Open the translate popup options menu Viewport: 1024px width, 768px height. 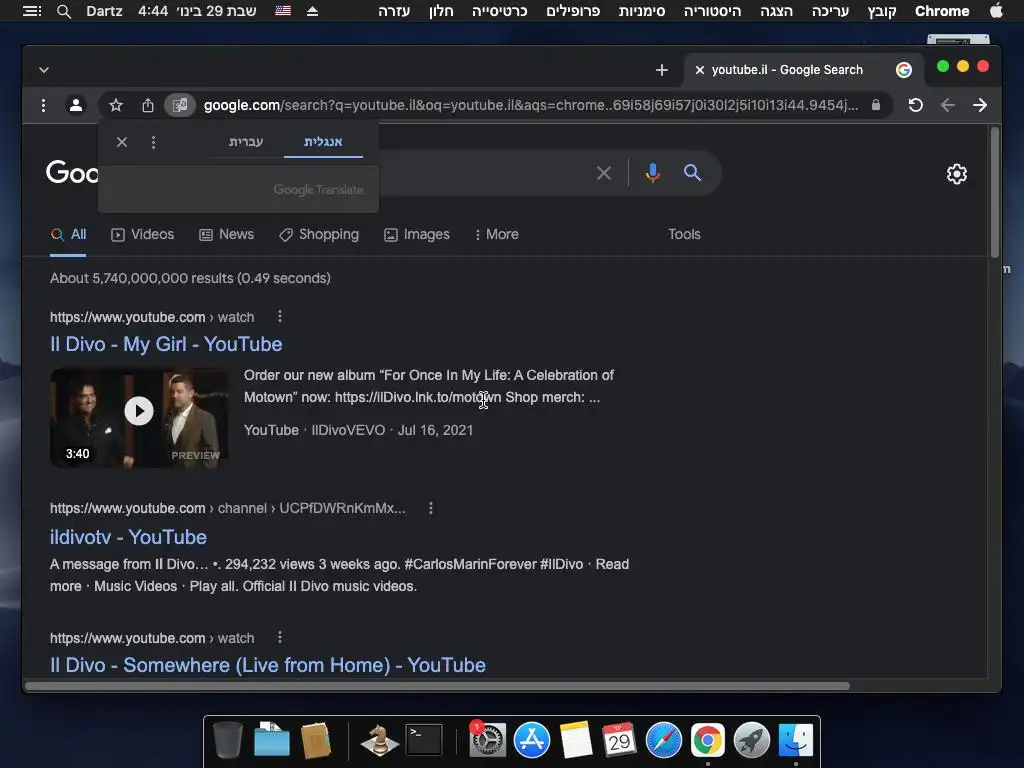point(153,142)
